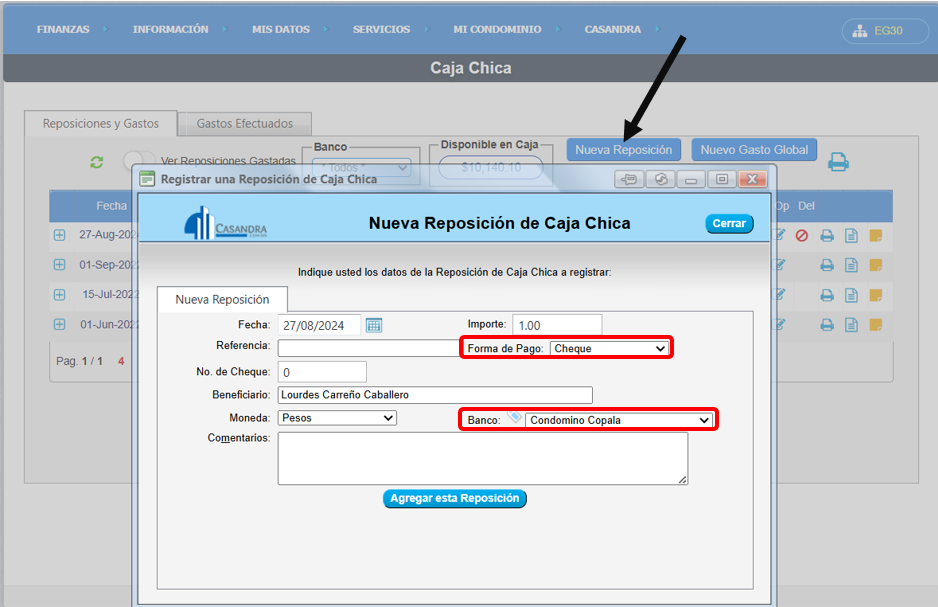Click the organization icon next to EG30
Viewport: 938px width, 607px height.
pyautogui.click(x=860, y=31)
